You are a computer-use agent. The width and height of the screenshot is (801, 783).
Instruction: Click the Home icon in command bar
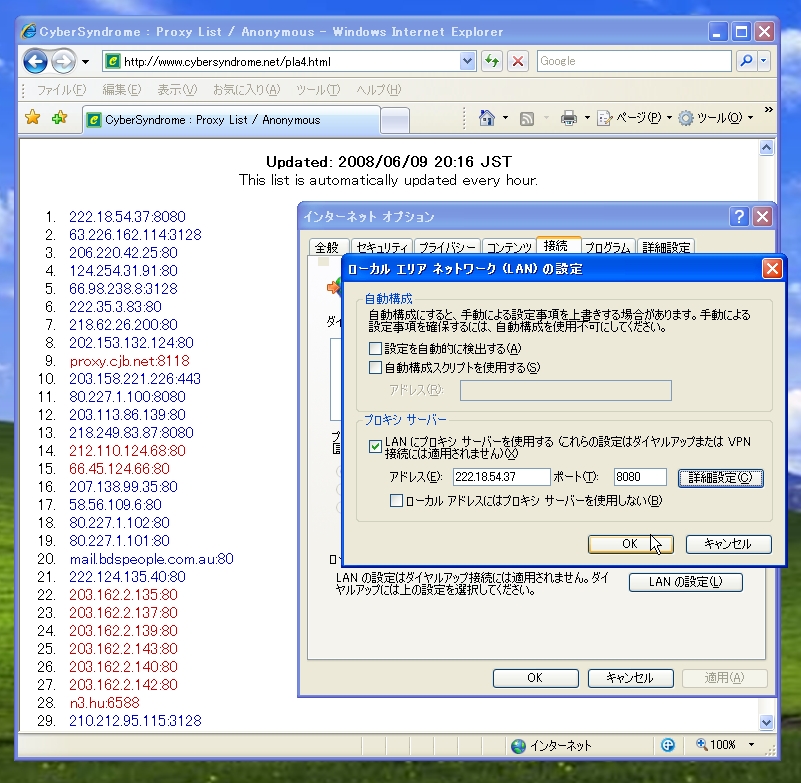coord(487,118)
